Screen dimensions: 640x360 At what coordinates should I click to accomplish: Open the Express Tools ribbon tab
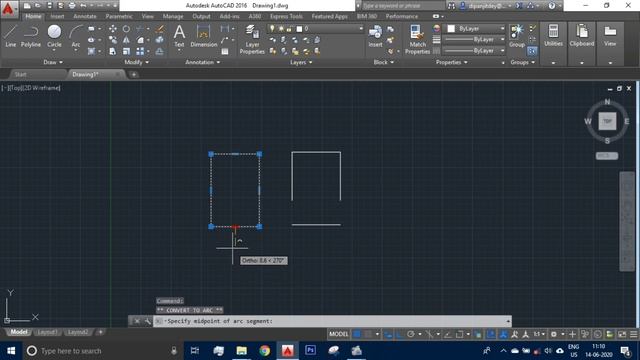[x=286, y=16]
